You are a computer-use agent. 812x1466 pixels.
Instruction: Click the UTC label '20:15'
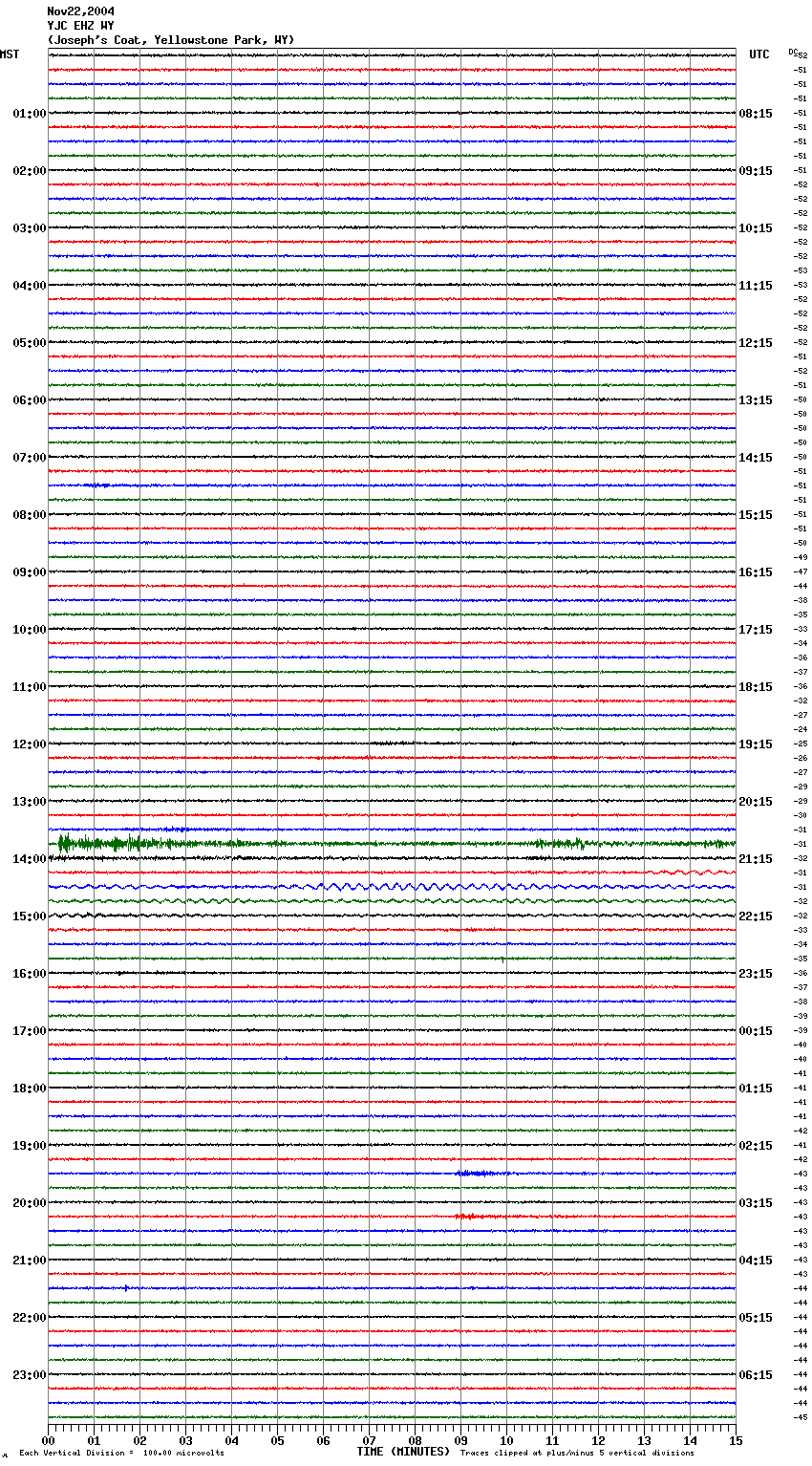tap(756, 802)
